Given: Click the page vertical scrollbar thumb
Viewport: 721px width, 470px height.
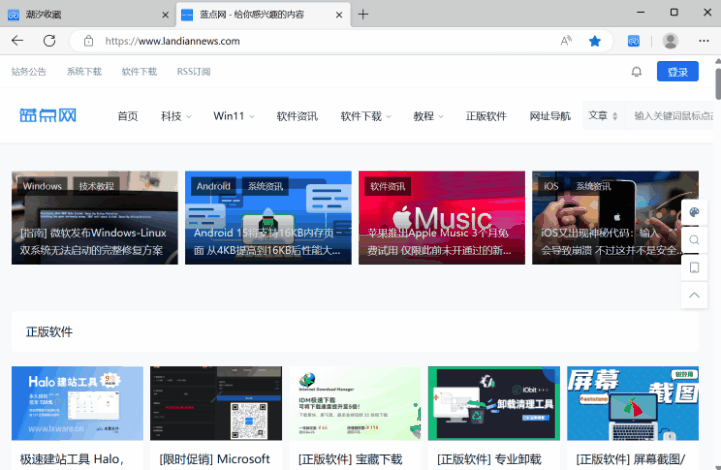Looking at the screenshot, I should (718, 83).
